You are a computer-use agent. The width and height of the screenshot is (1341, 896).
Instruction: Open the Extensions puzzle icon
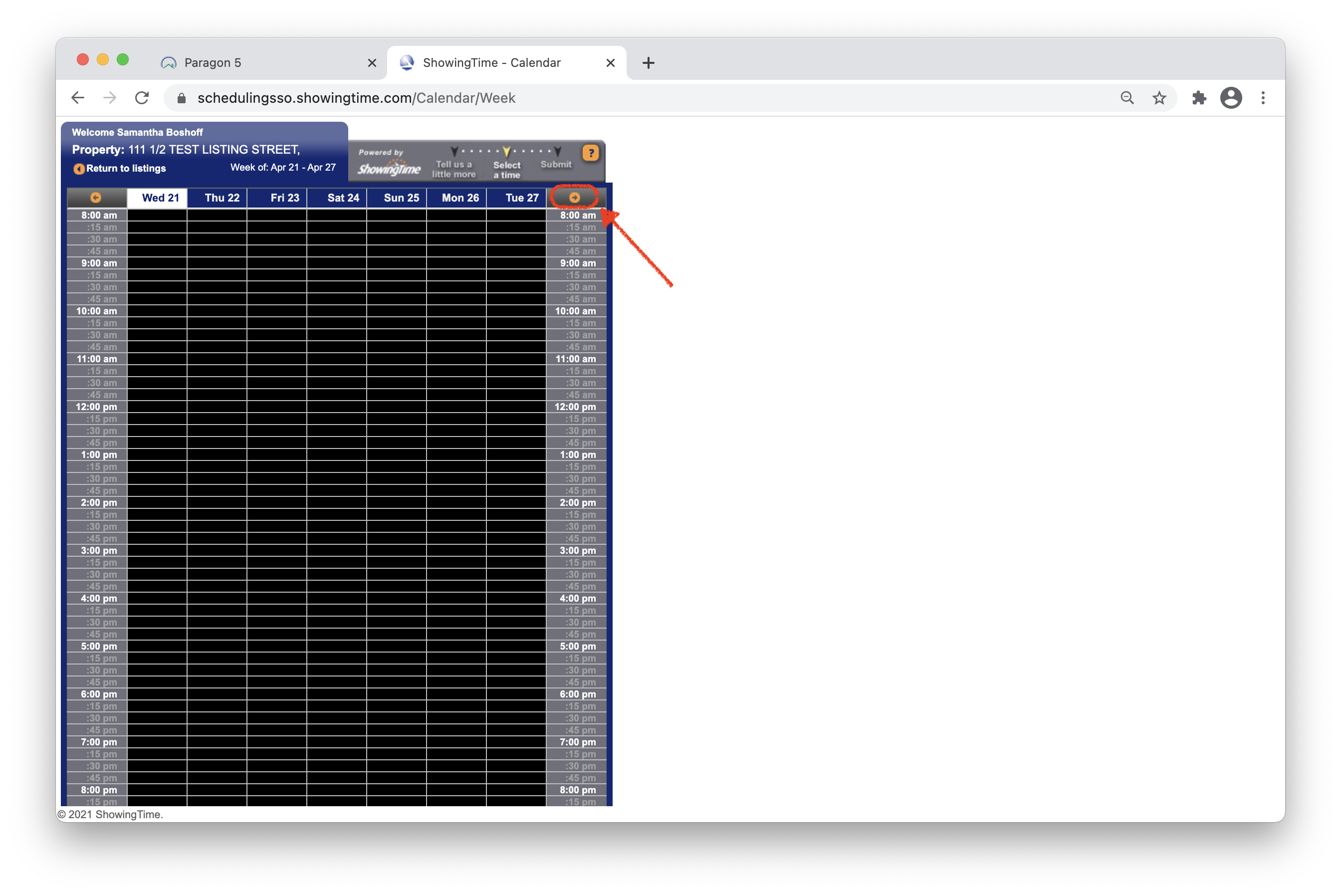point(1199,98)
